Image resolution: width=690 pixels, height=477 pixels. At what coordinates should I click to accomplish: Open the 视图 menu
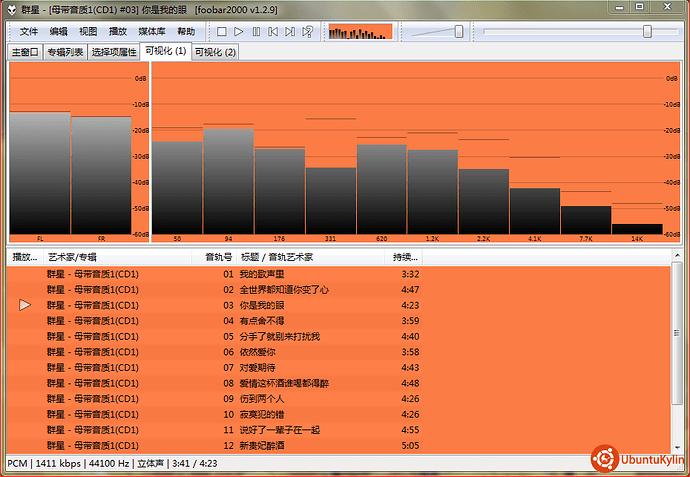pyautogui.click(x=88, y=32)
